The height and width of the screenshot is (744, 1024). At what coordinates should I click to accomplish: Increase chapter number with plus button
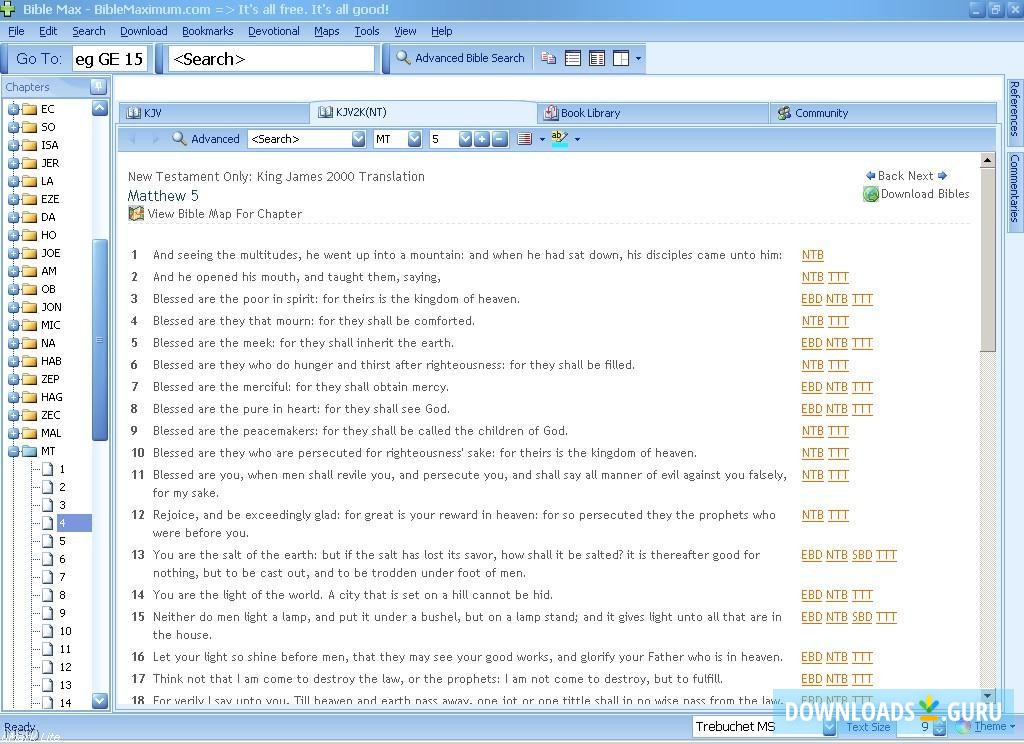click(x=482, y=139)
